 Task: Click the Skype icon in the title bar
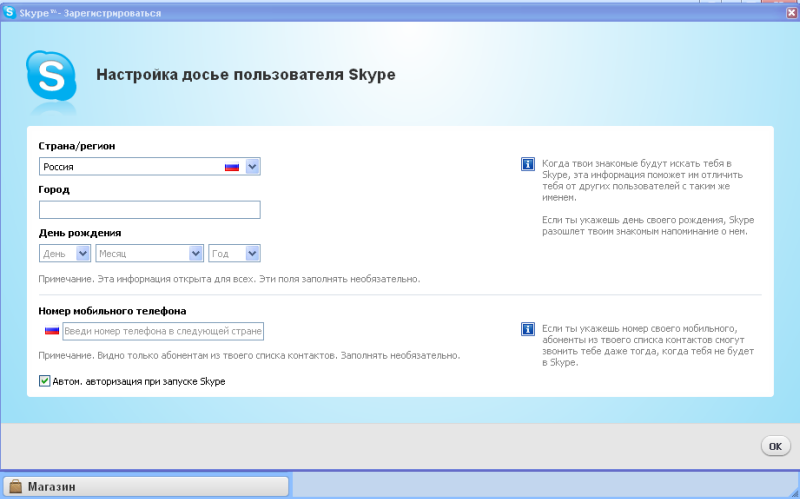pos(9,12)
